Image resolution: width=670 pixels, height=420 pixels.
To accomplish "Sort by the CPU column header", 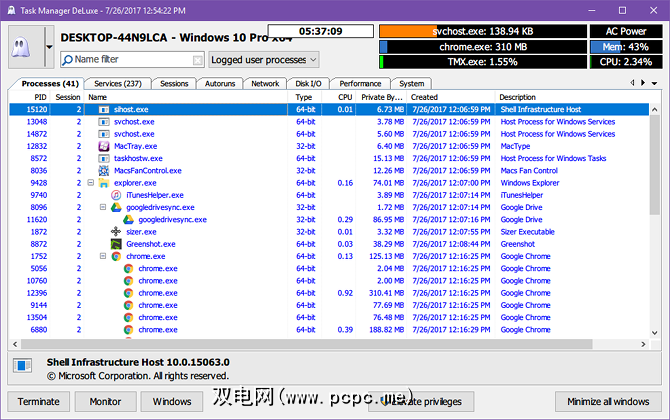I will click(x=339, y=97).
